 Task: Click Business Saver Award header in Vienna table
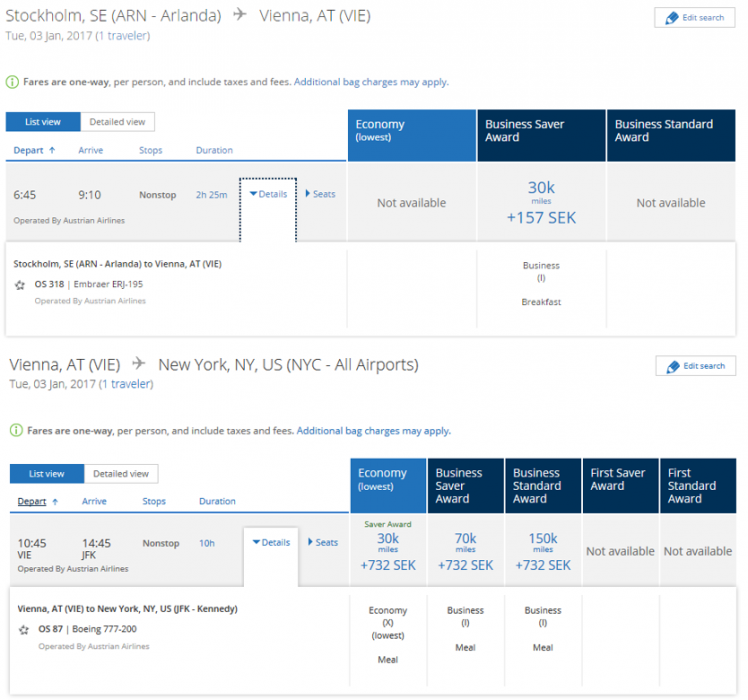(x=466, y=486)
